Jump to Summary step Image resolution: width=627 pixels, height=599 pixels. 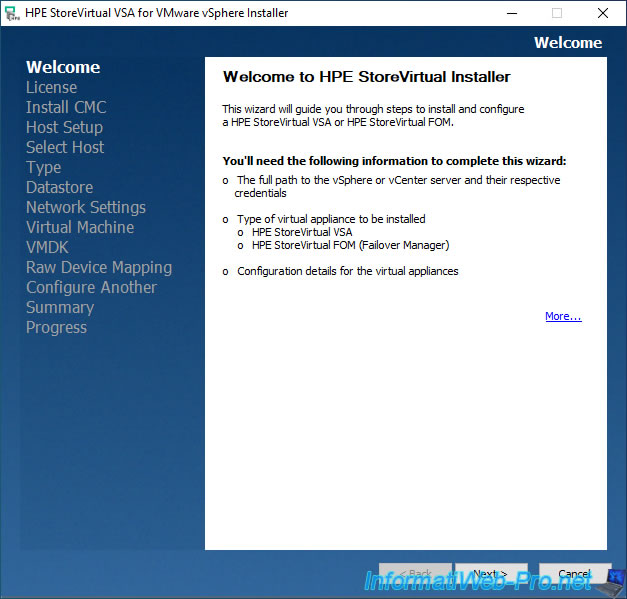60,307
